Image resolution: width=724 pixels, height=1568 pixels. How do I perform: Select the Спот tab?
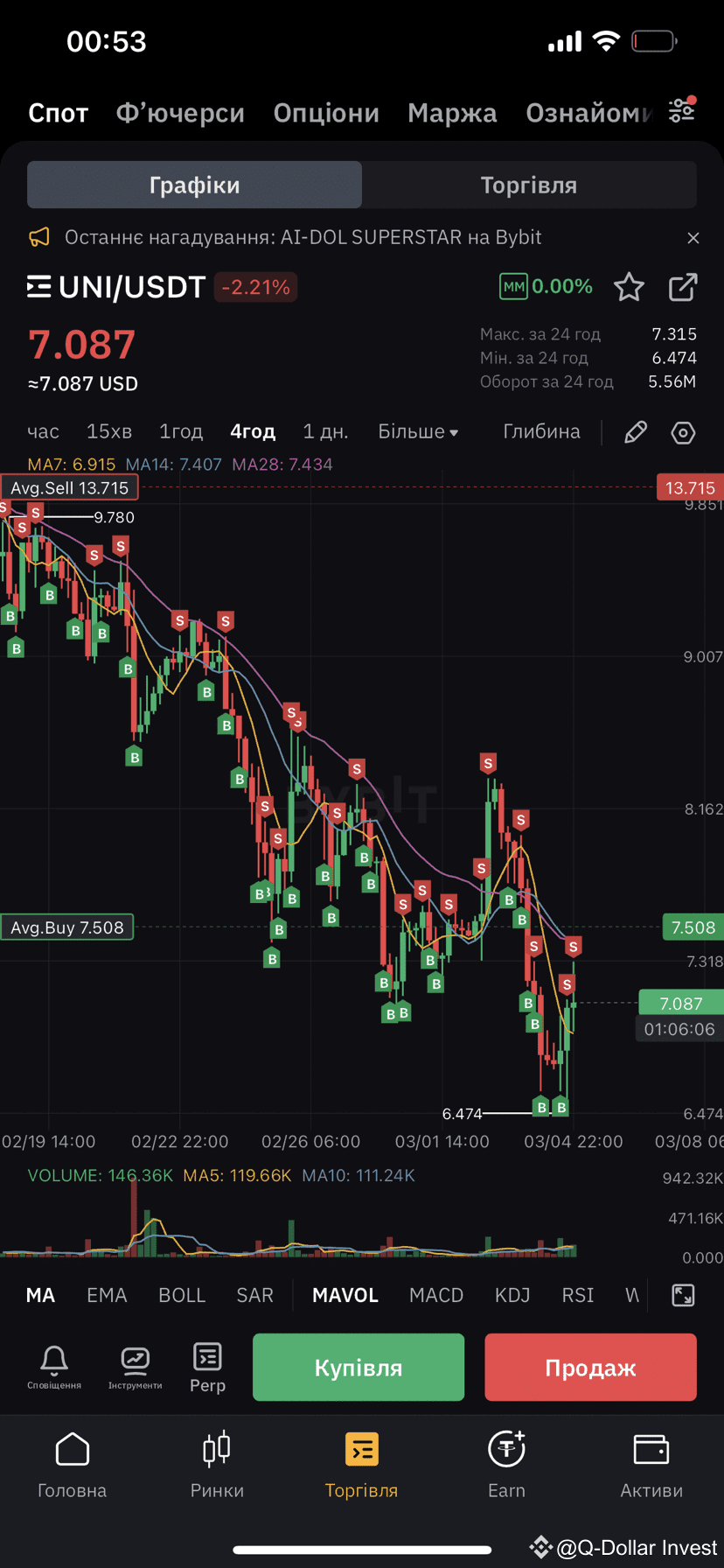(x=58, y=113)
